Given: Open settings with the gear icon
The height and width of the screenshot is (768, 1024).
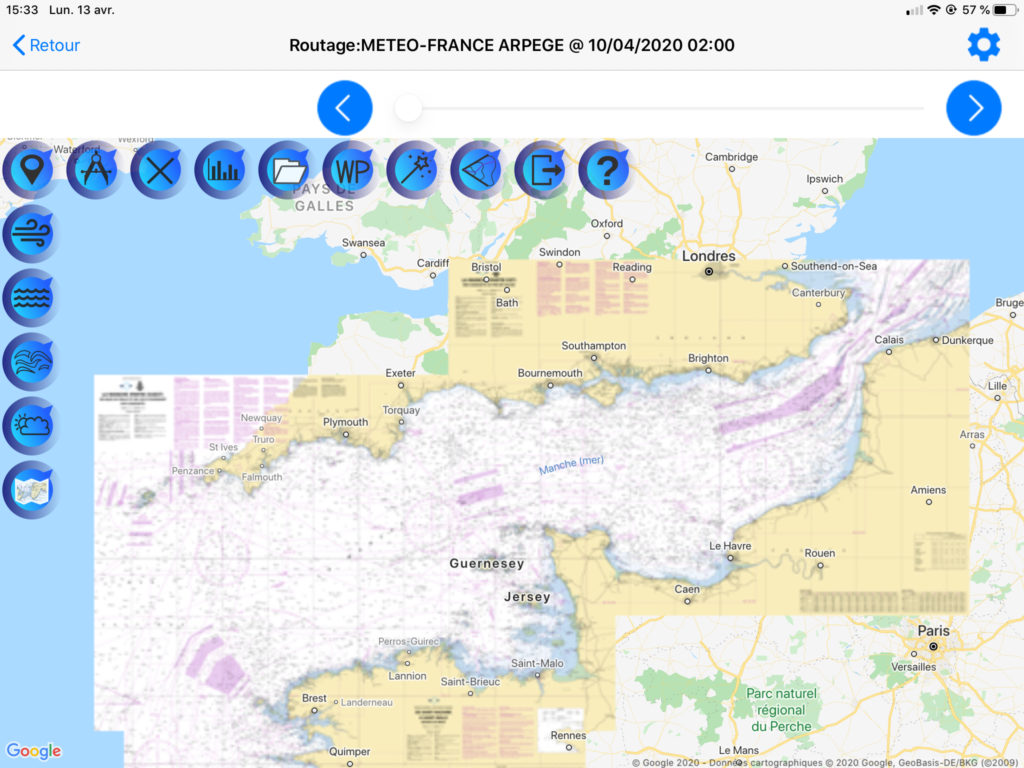Looking at the screenshot, I should (x=984, y=45).
